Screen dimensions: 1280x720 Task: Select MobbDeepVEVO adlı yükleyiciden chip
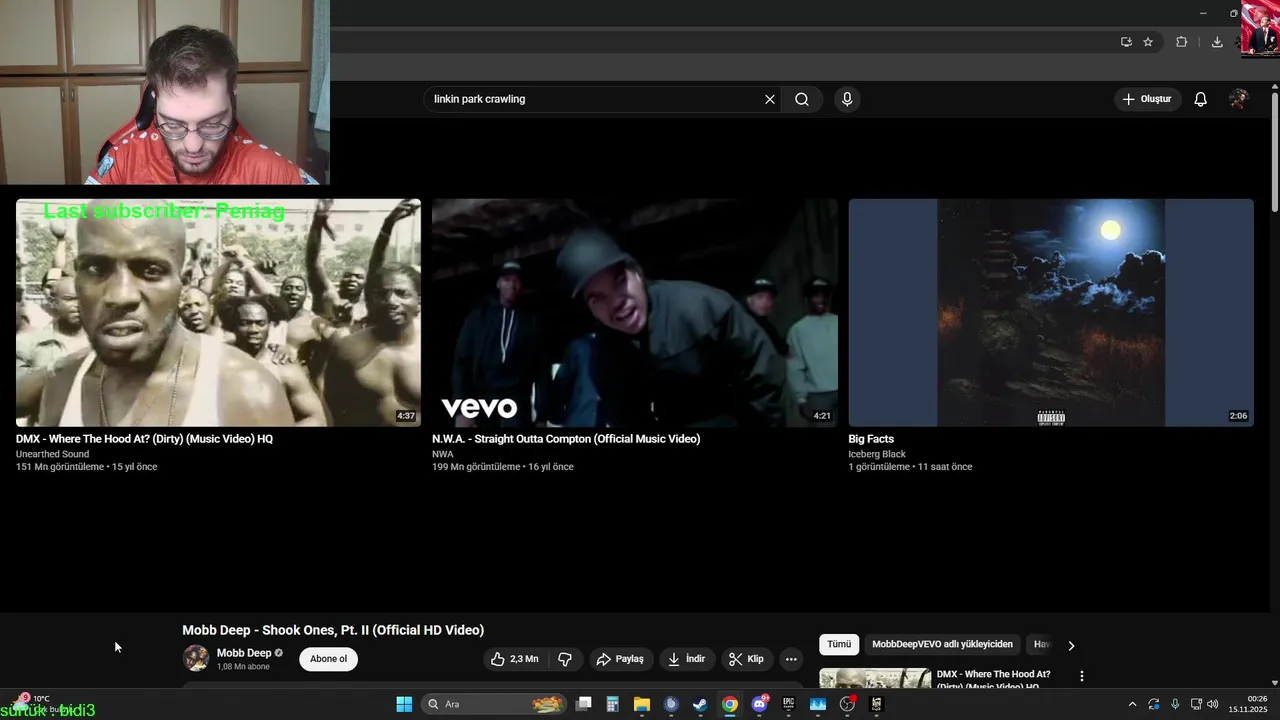942,645
